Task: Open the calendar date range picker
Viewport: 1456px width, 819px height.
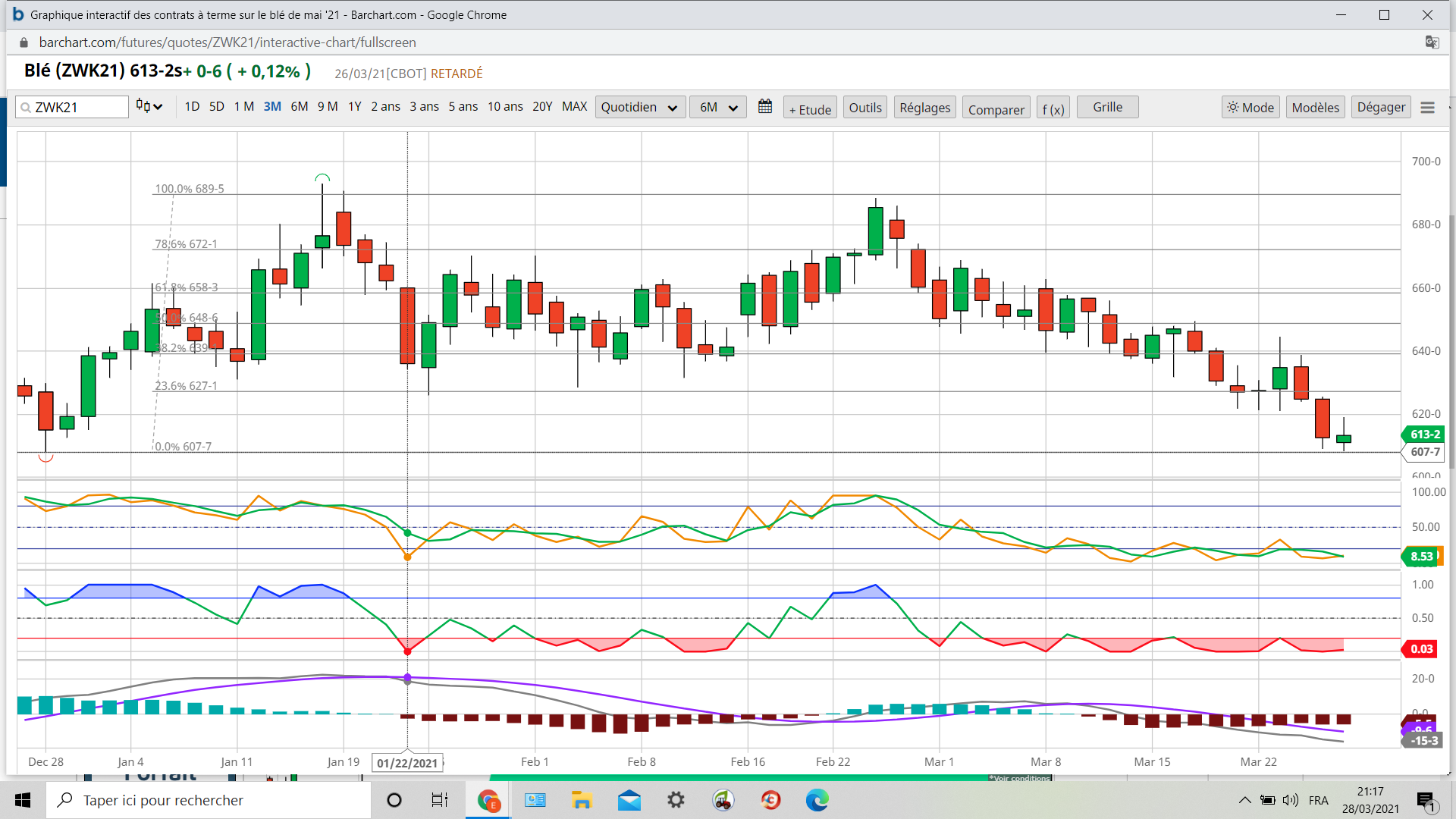Action: [x=765, y=107]
